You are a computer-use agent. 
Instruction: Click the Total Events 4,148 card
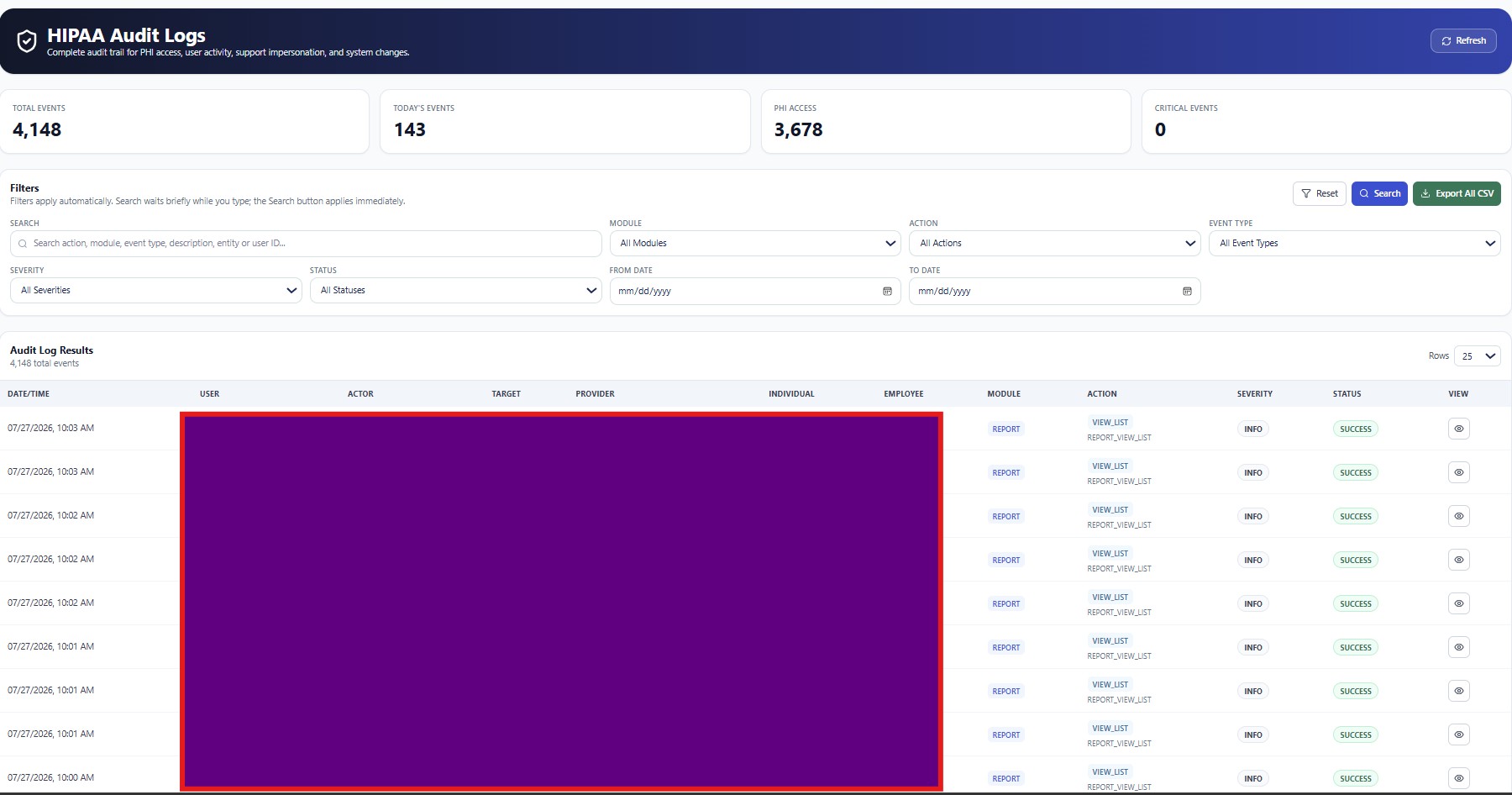tap(185, 122)
